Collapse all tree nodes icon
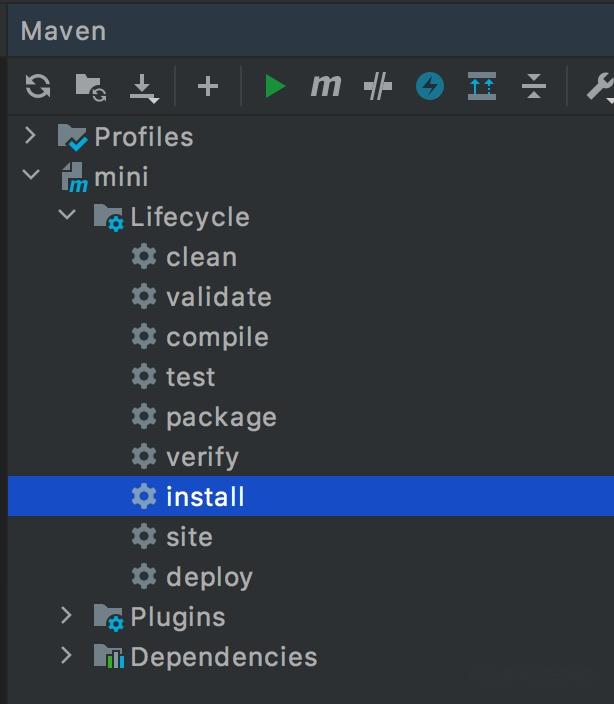The height and width of the screenshot is (704, 614). (534, 86)
